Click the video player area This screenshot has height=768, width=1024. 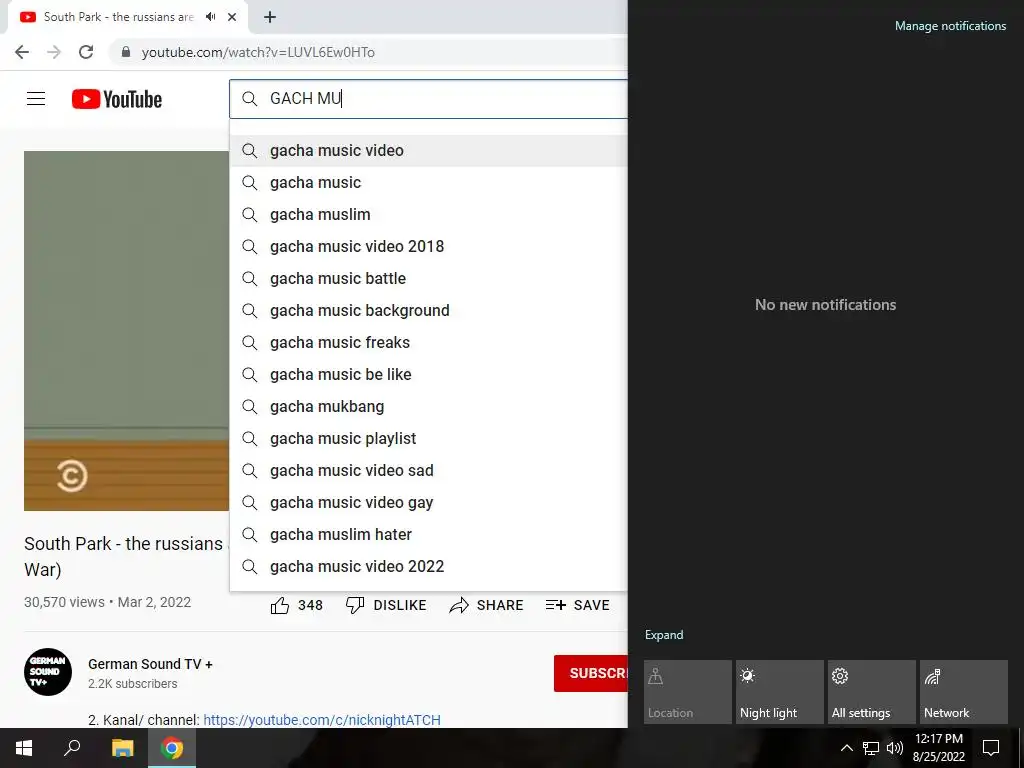pos(127,330)
